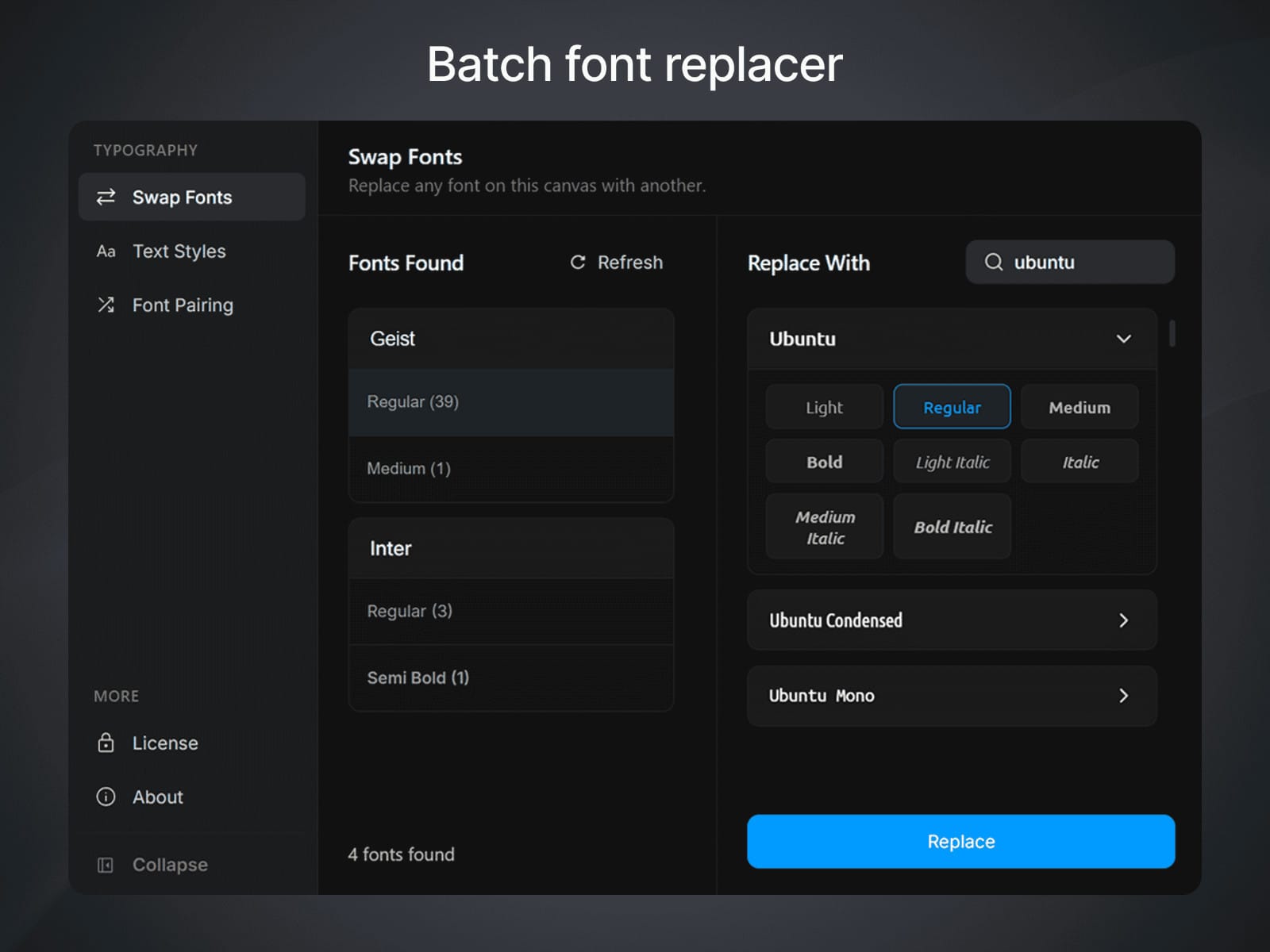
Task: Open the Swap Fonts sidebar item
Action: 192,197
